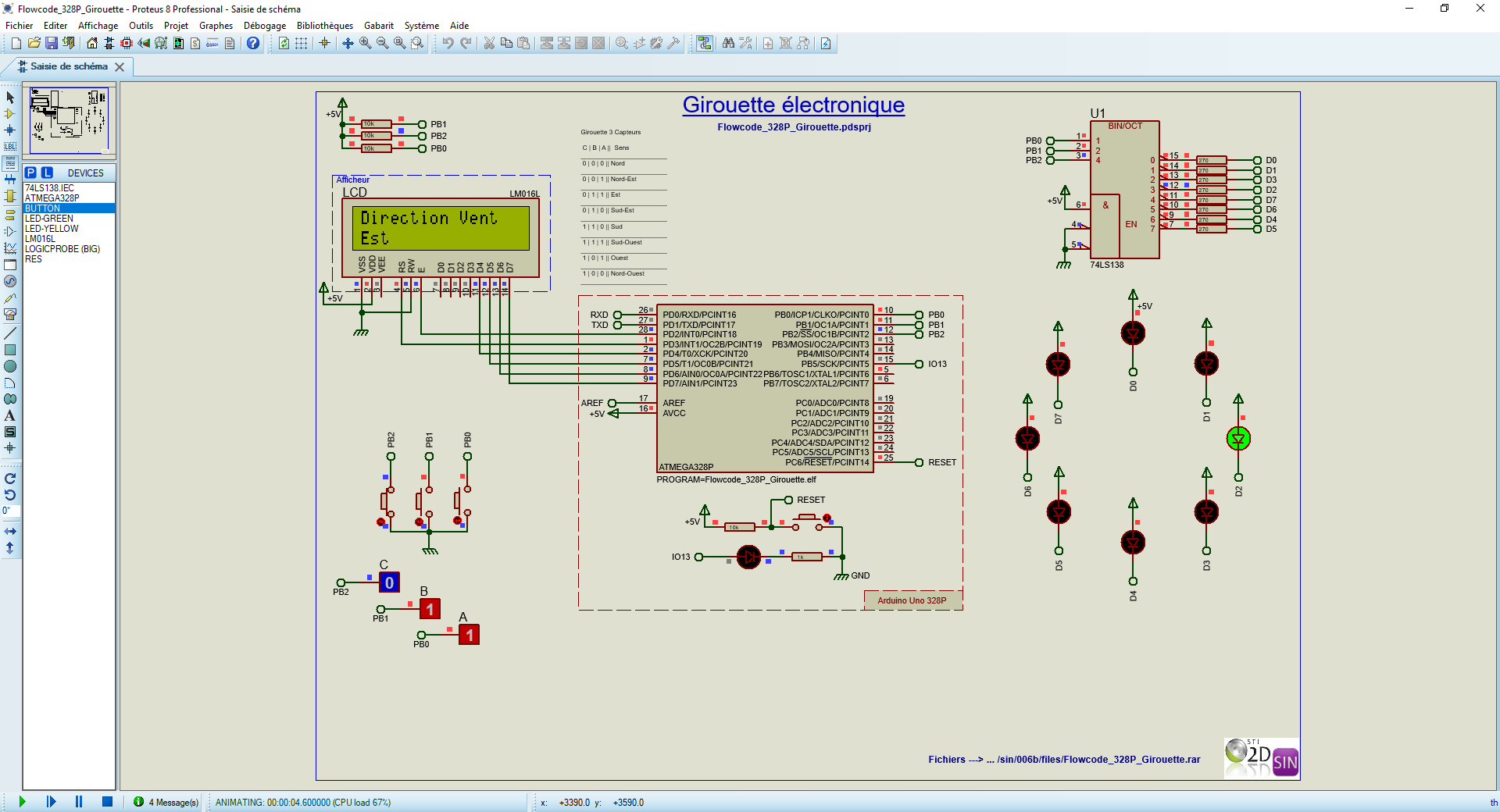Click the P pick devices button
Image resolution: width=1500 pixels, height=812 pixels.
point(30,173)
